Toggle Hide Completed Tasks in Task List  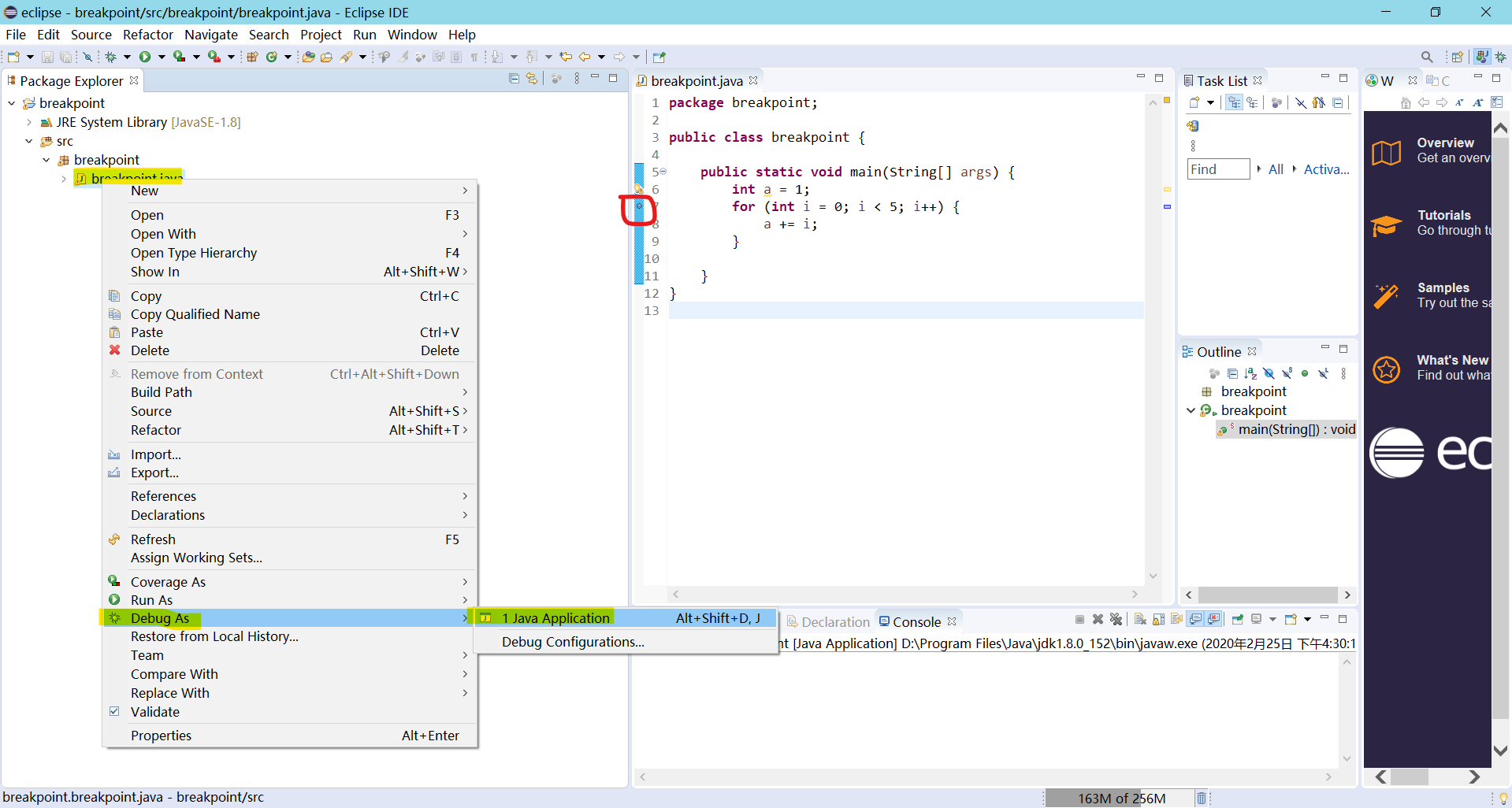tap(1301, 102)
